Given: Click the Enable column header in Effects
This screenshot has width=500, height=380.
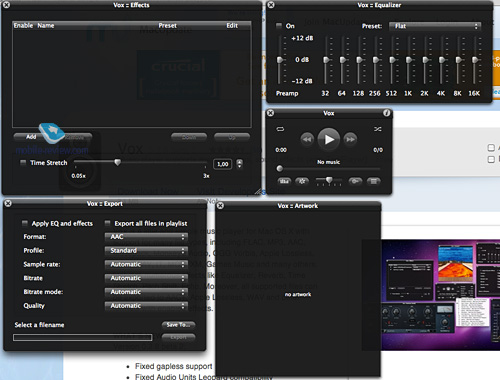Looking at the screenshot, I should click(23, 26).
